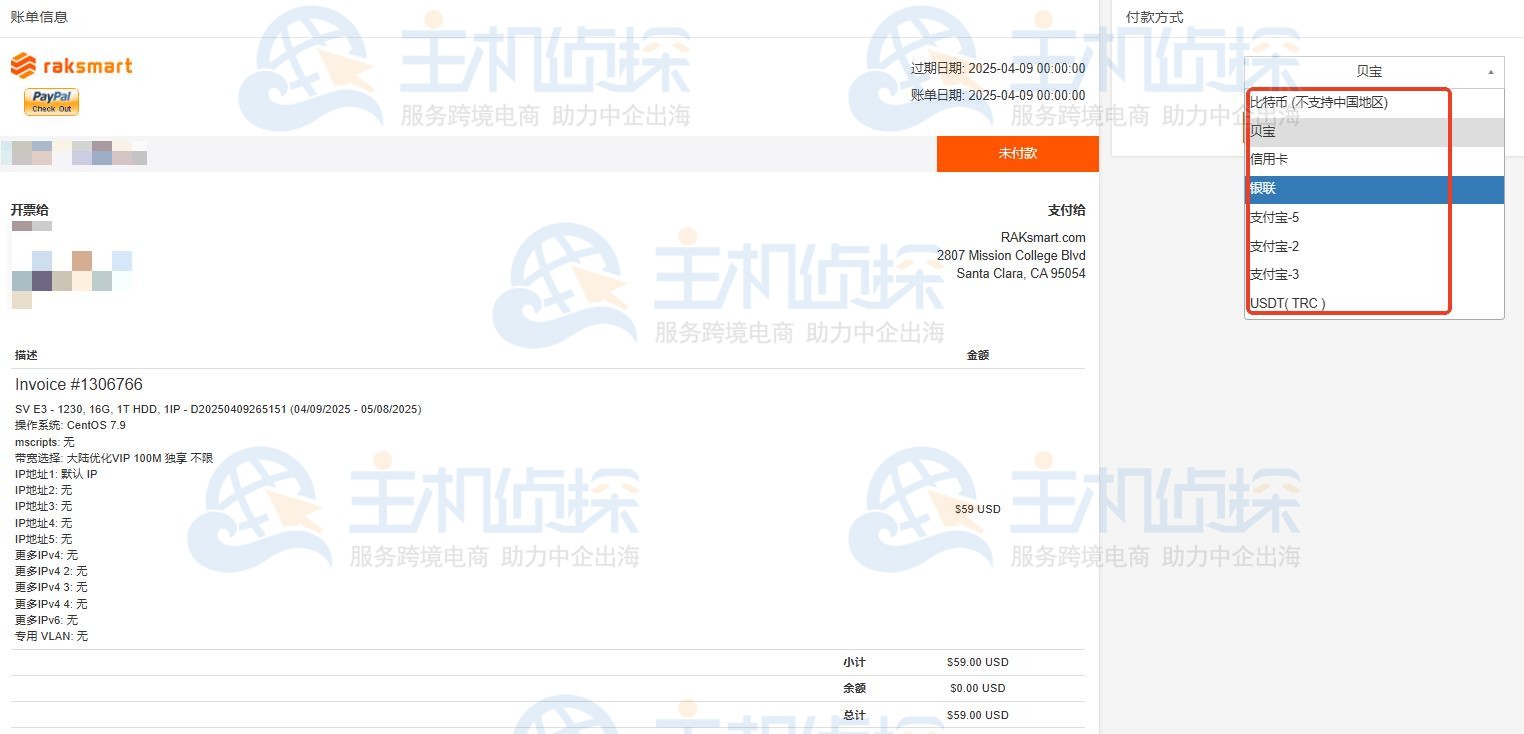Select 支付宝-2 payment option
Image resolution: width=1524 pixels, height=734 pixels.
[1273, 245]
